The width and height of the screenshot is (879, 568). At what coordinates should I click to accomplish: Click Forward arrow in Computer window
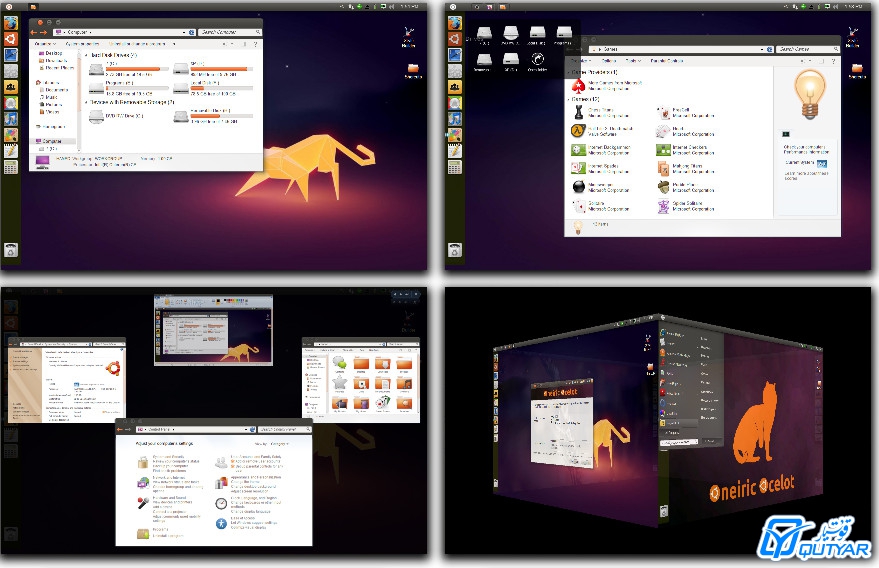click(43, 33)
